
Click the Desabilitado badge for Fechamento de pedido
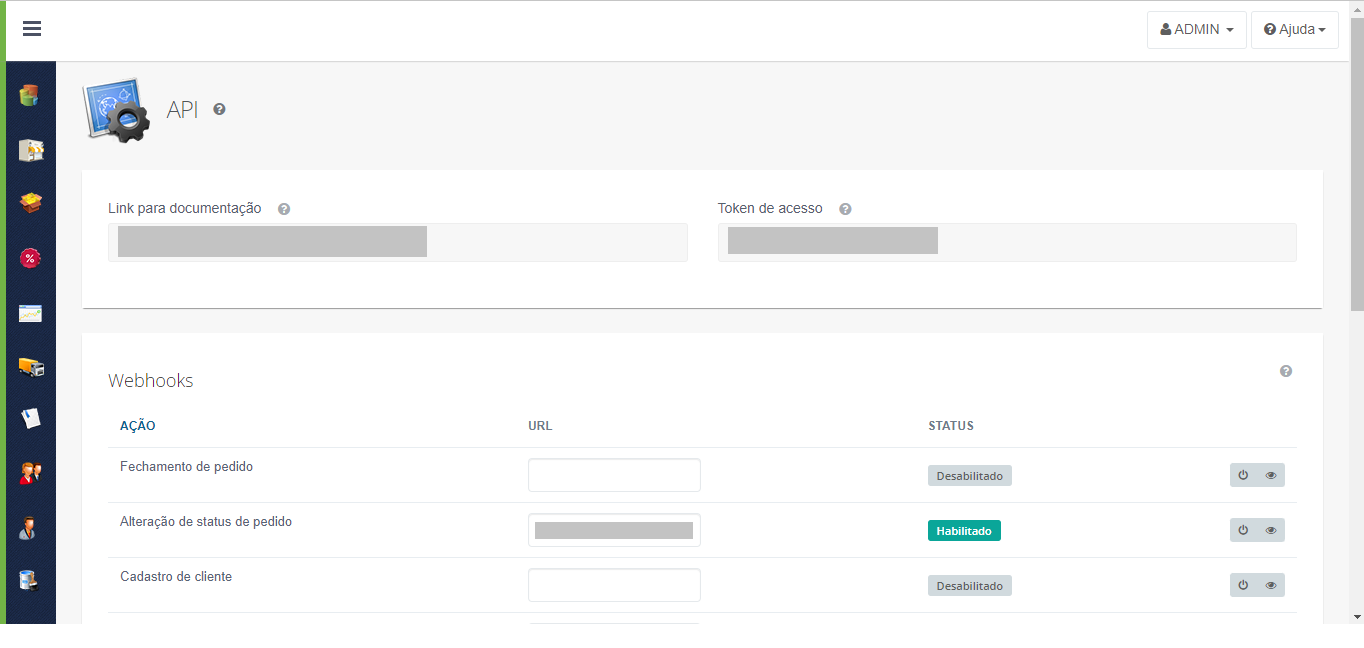(x=970, y=476)
